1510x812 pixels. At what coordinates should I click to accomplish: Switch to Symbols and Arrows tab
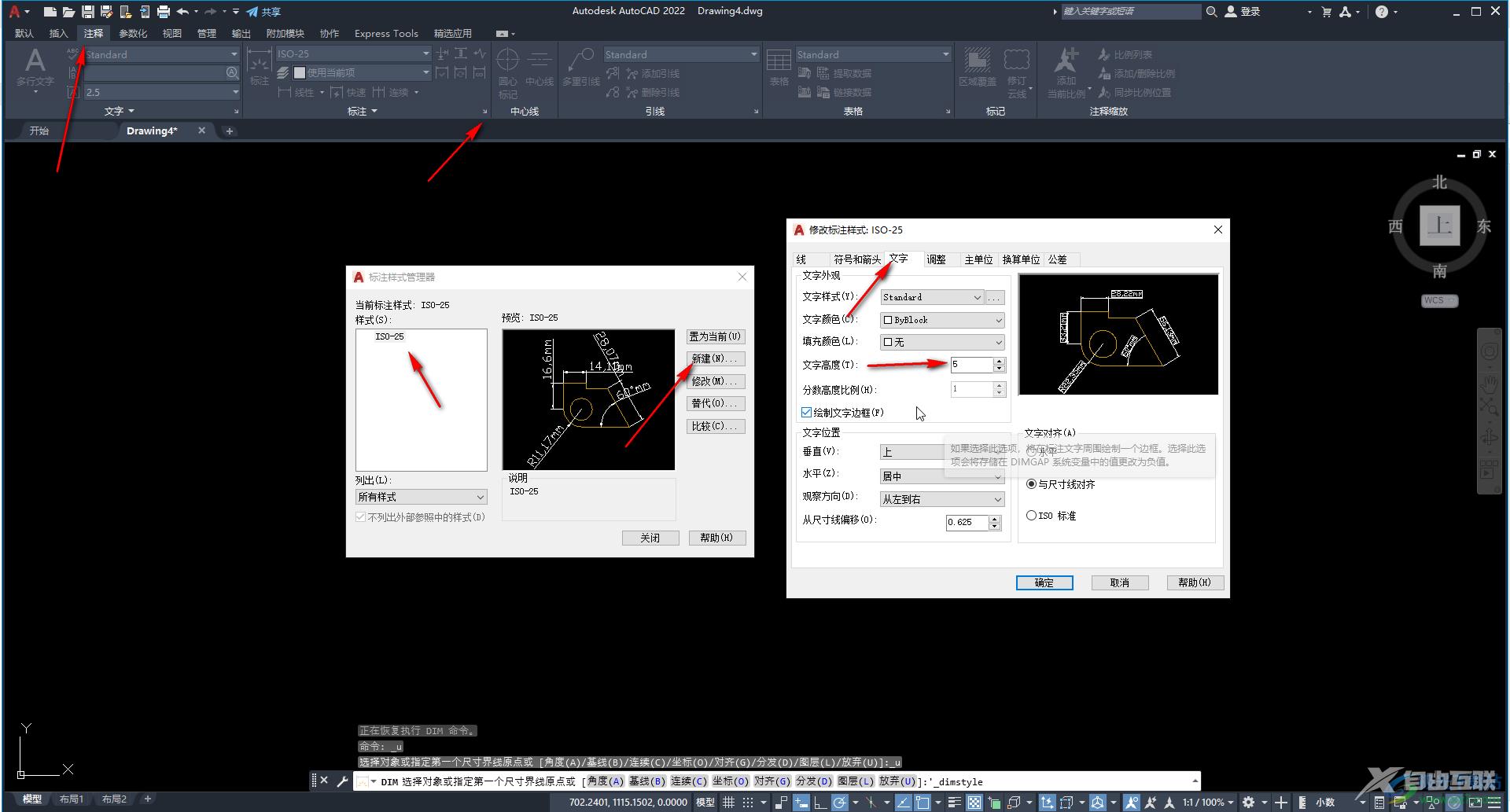[857, 259]
